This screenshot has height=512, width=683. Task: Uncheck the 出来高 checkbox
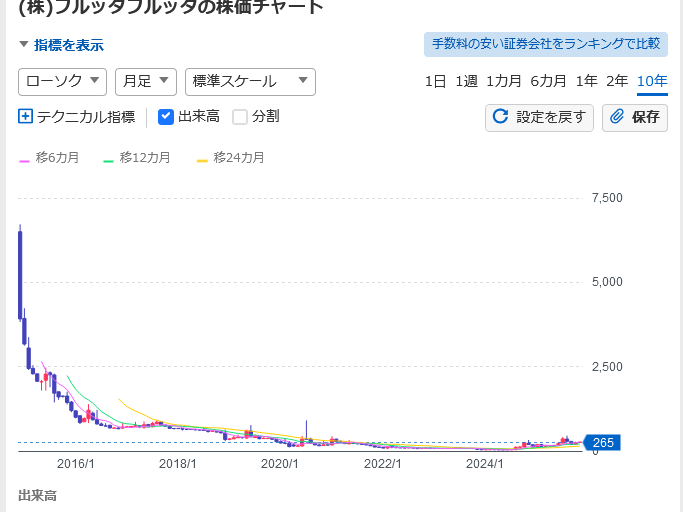tap(167, 117)
